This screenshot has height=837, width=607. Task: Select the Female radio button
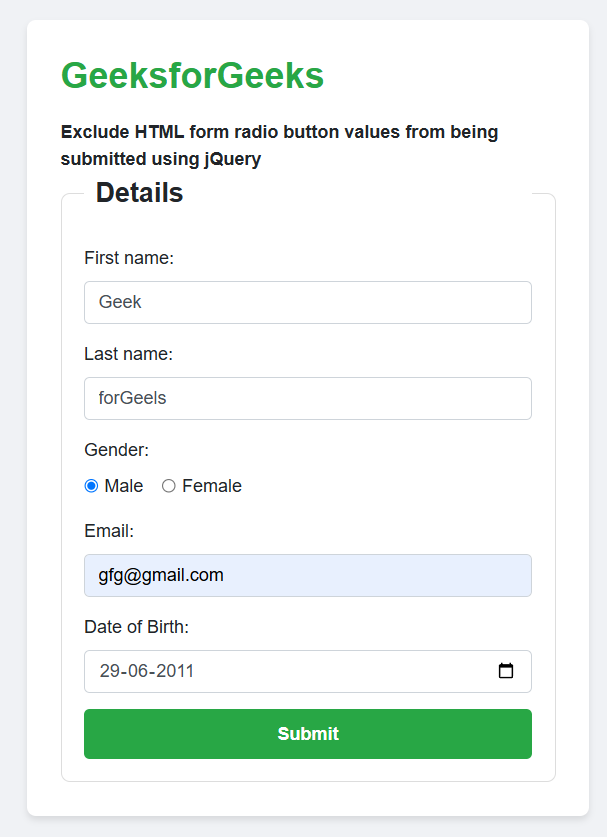tap(169, 486)
